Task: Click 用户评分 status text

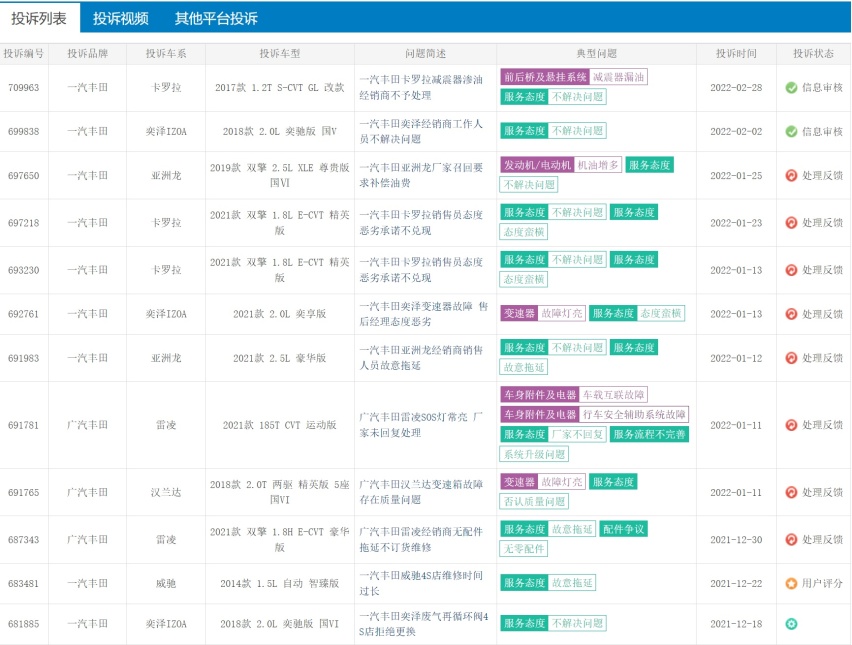Action: point(822,584)
